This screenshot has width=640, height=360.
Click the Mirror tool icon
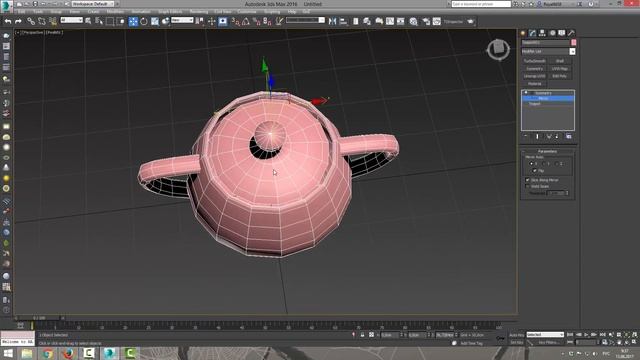click(x=332, y=21)
